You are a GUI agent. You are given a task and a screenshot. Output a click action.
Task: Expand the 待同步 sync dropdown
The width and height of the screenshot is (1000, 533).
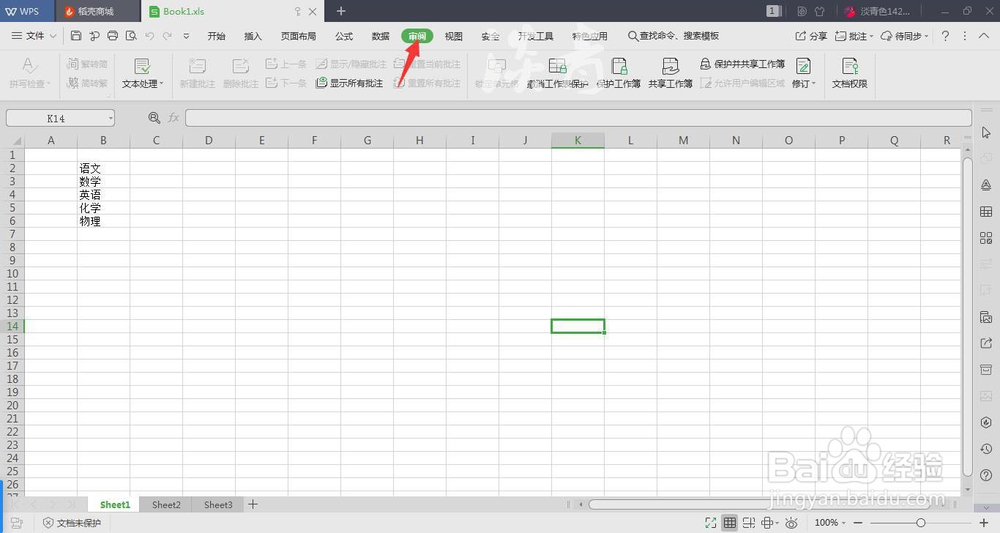coord(926,36)
